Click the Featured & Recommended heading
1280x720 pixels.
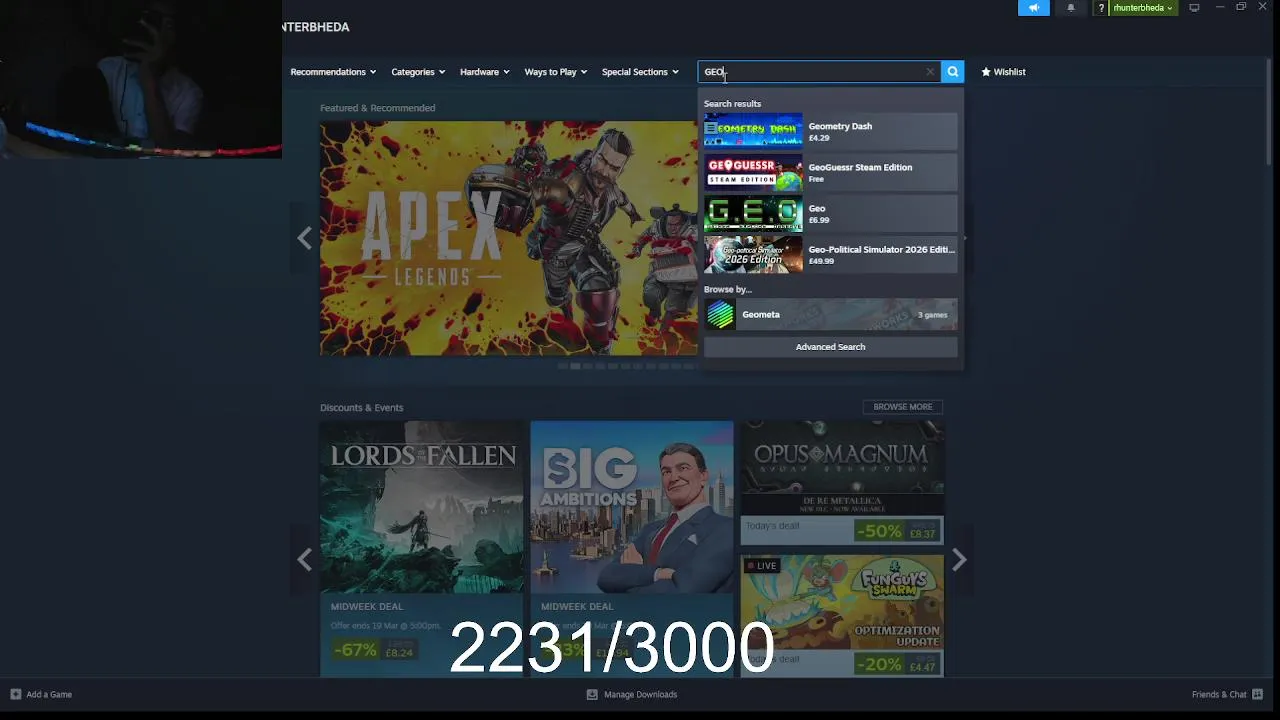377,108
